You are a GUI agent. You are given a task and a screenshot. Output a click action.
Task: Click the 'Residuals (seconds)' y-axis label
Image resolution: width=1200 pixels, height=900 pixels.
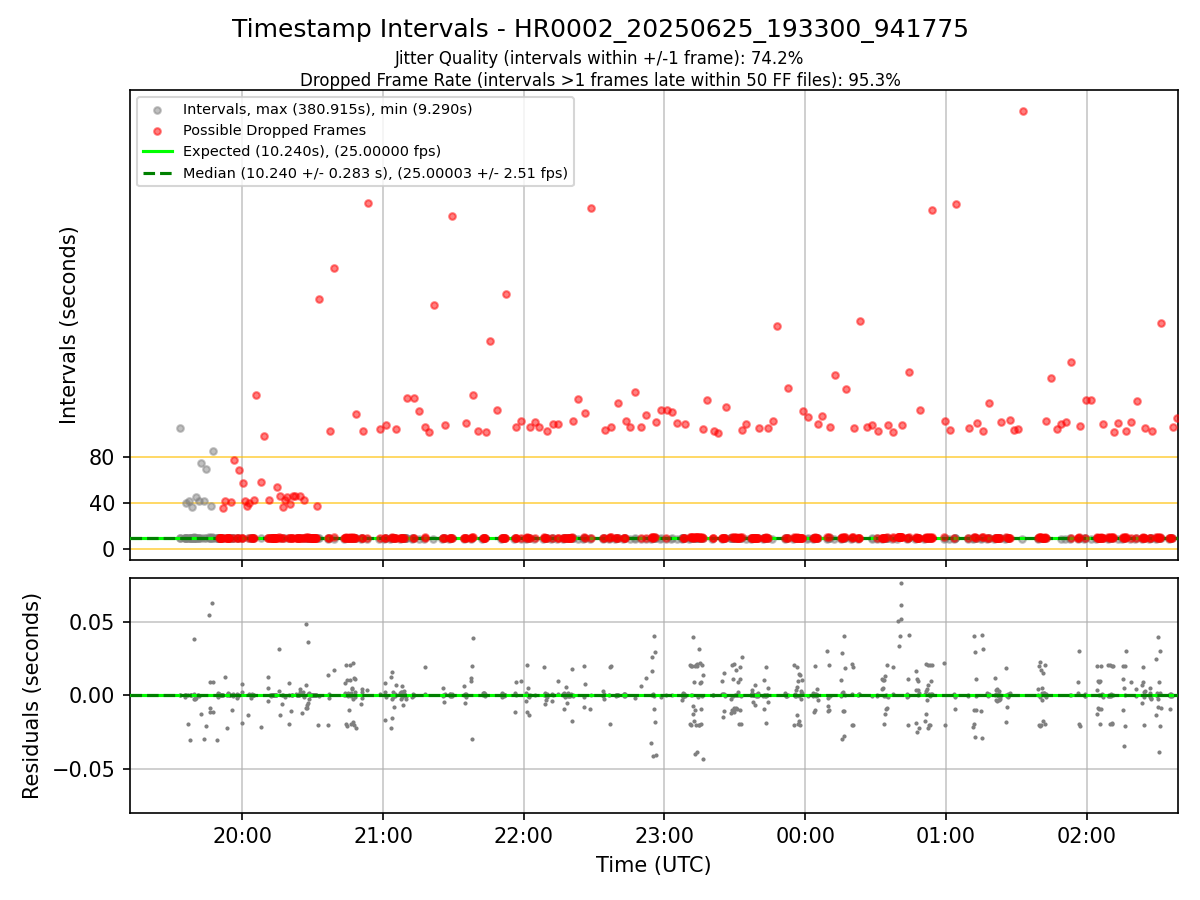click(32, 696)
